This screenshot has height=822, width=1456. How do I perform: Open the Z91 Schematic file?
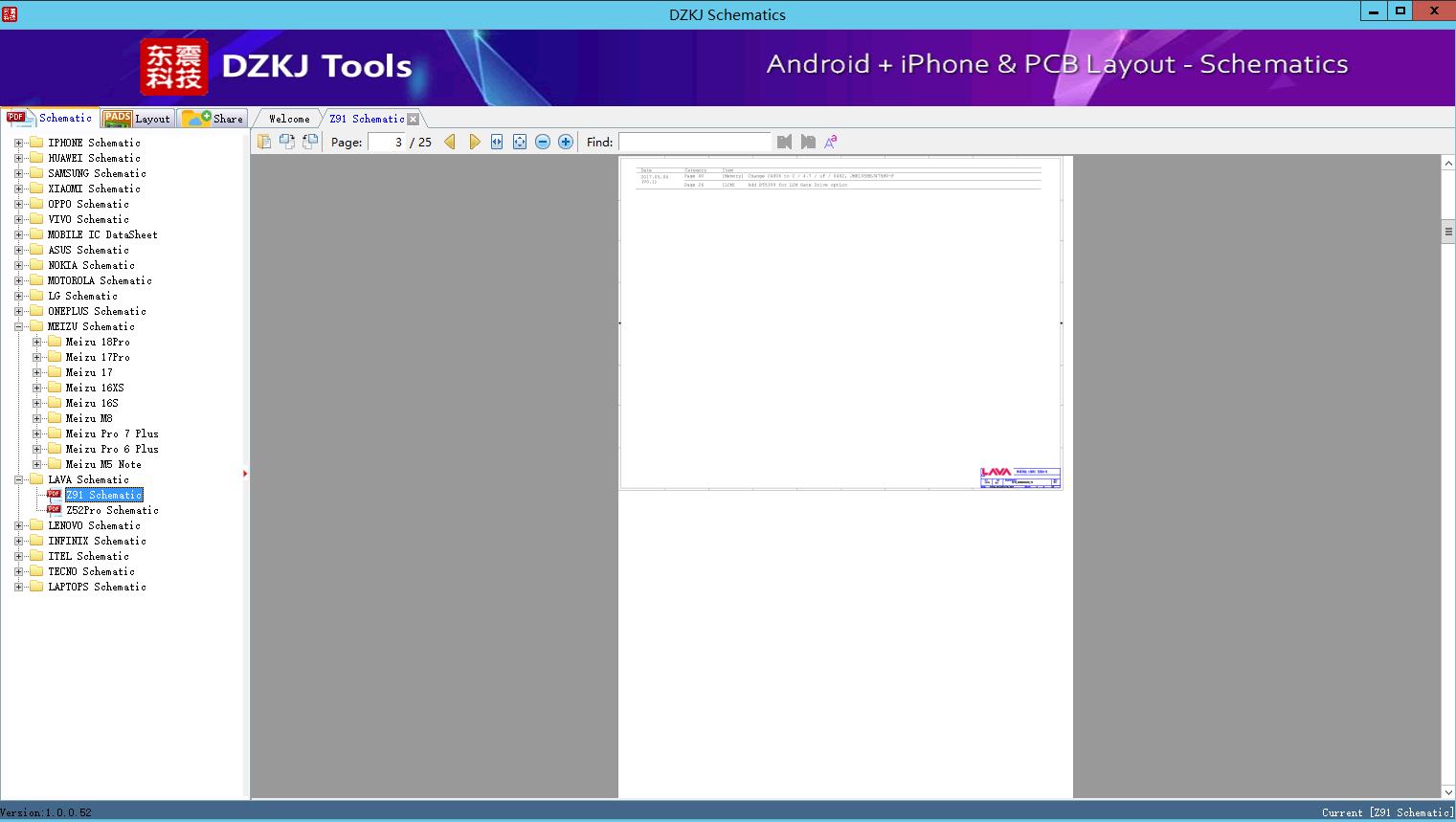point(103,495)
